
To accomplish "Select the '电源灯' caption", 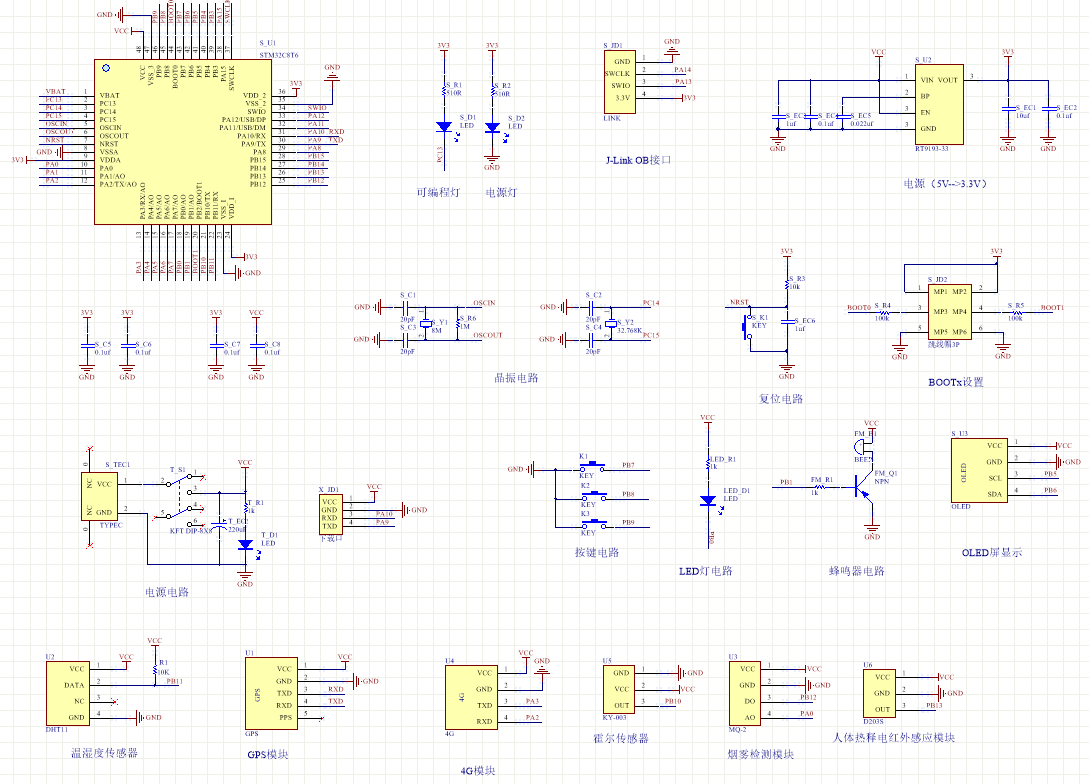I will (501, 192).
